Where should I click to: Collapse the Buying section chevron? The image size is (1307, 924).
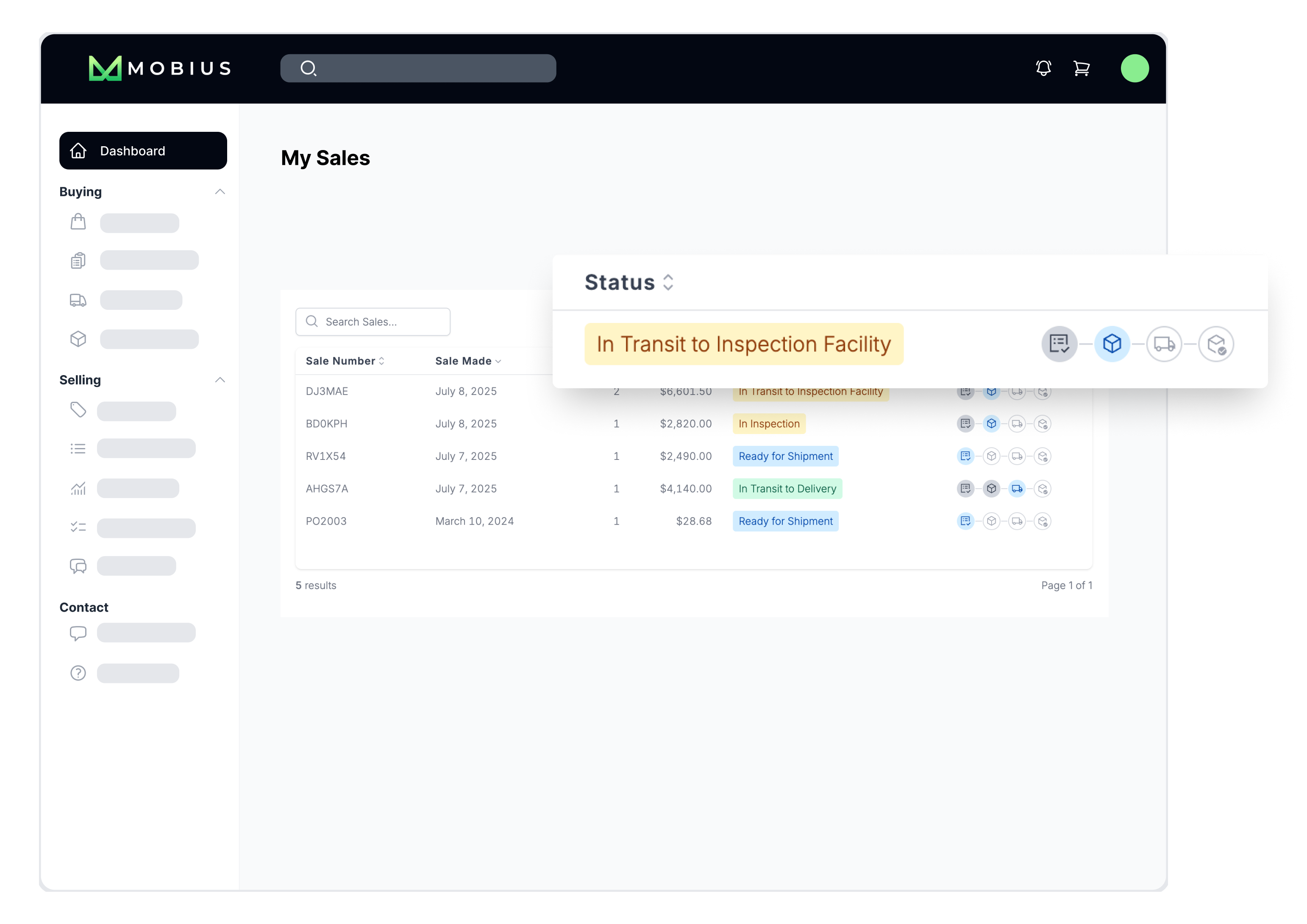pos(220,192)
